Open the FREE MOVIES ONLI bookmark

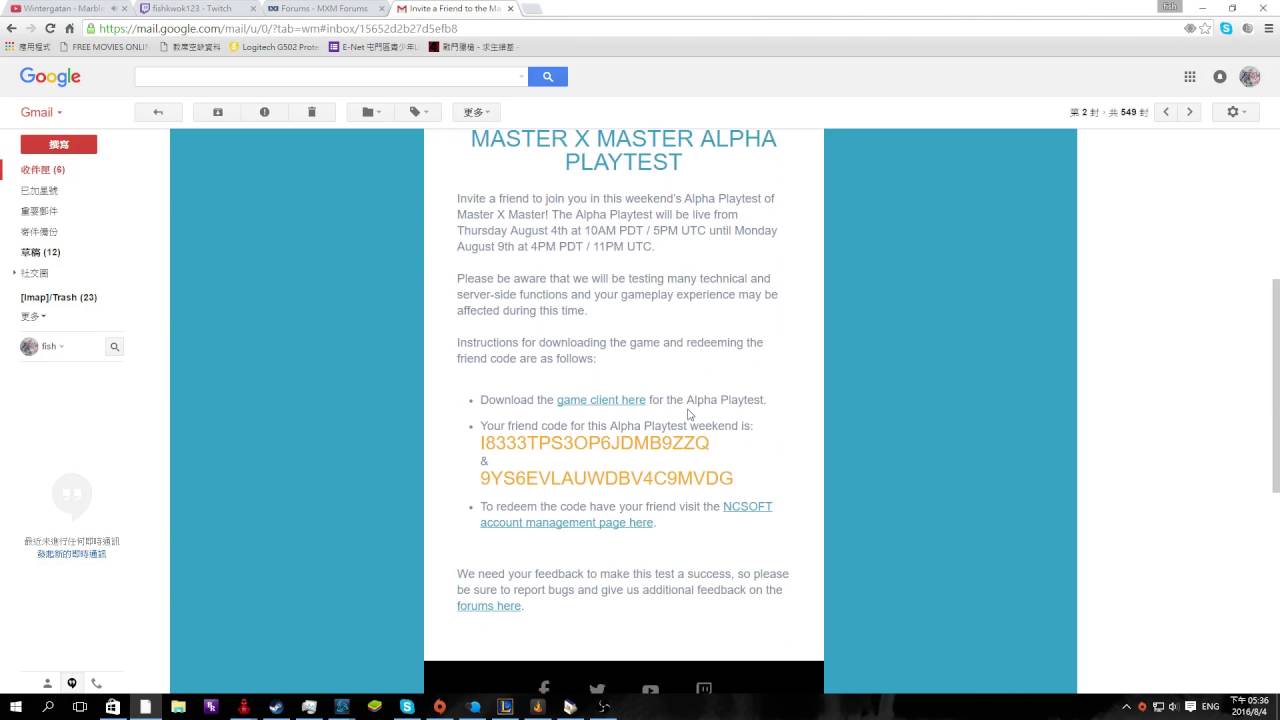[x=103, y=47]
